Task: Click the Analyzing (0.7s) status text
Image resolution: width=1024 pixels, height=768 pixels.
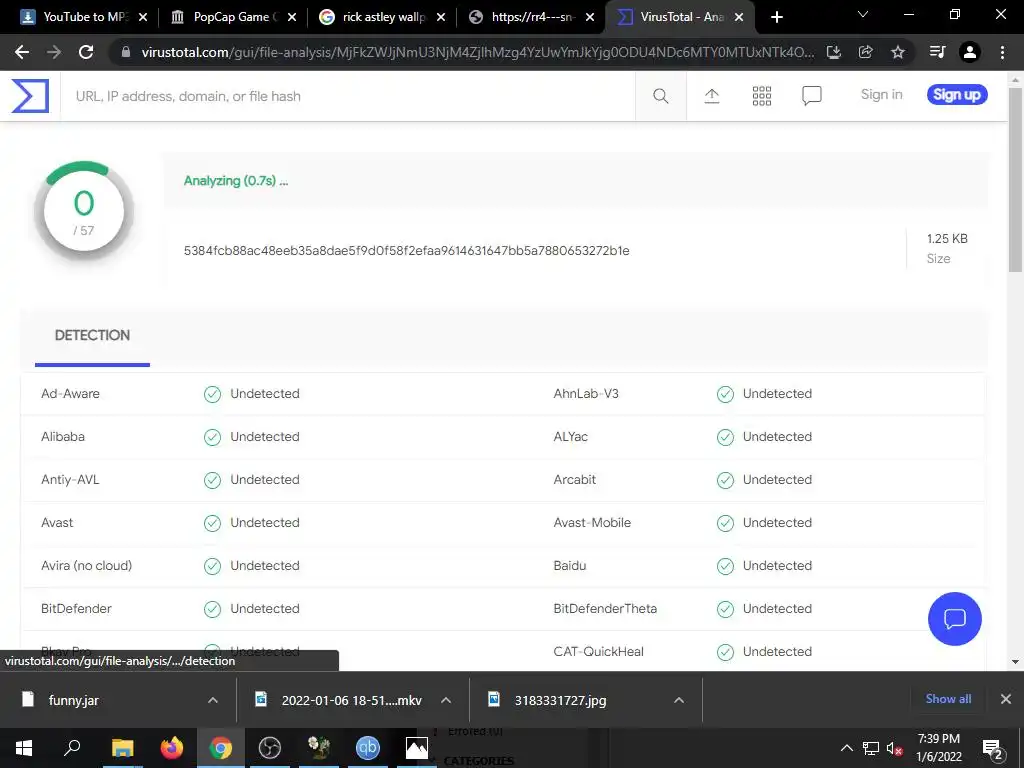Action: point(236,181)
